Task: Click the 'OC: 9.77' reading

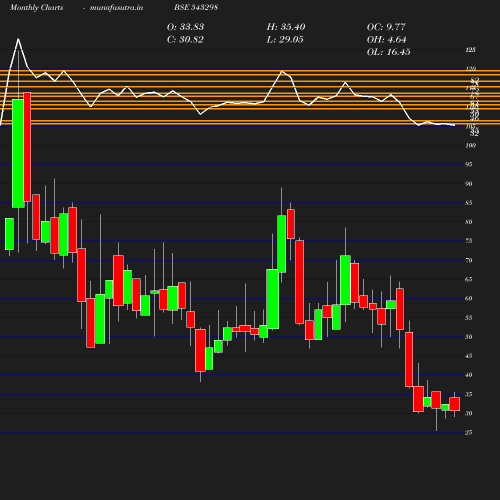Action: (386, 27)
